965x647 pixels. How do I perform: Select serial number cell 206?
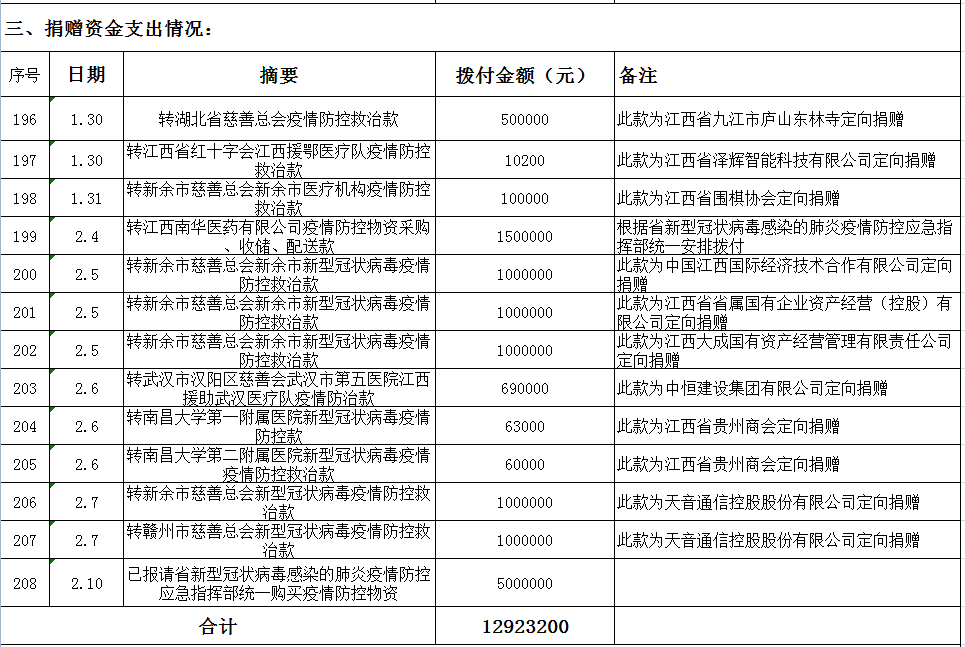coord(25,503)
